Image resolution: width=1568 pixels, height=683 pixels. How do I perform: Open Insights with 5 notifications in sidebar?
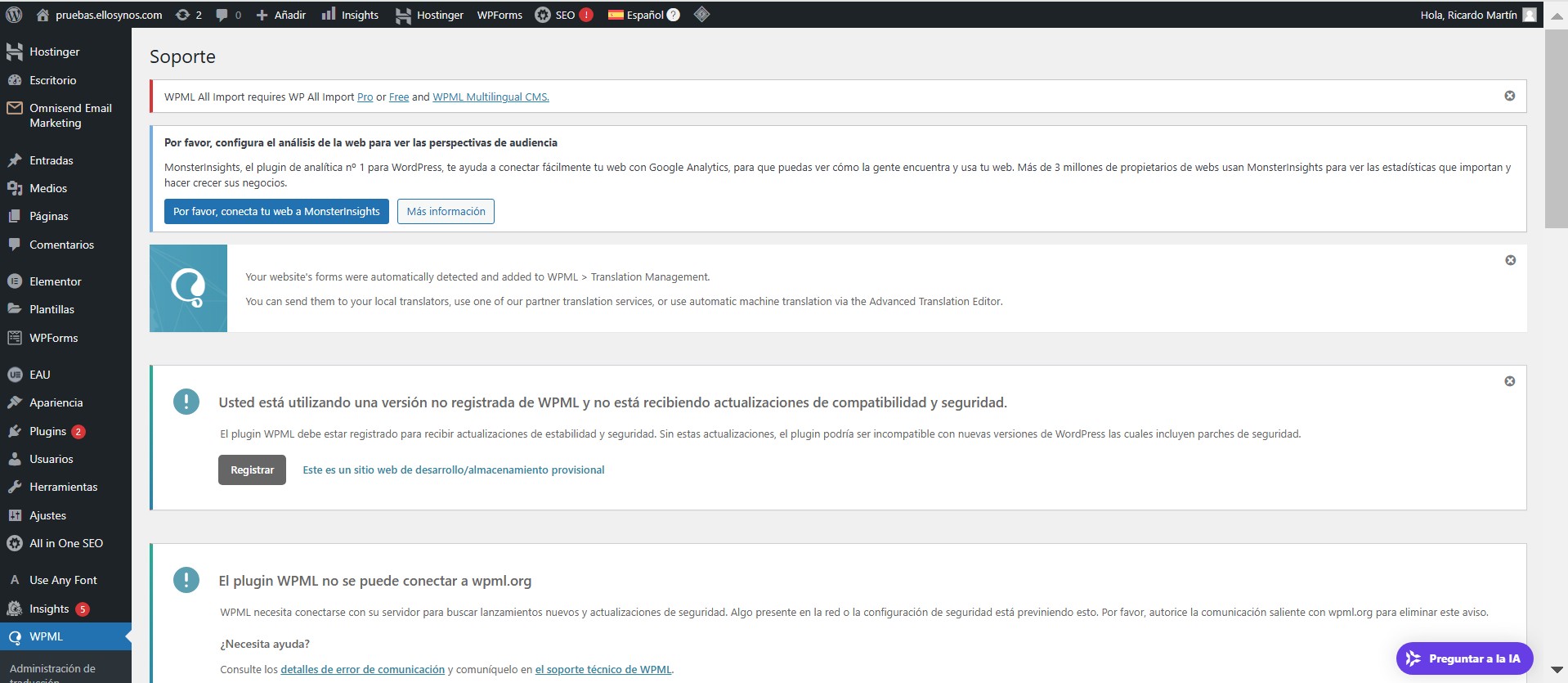tap(65, 609)
